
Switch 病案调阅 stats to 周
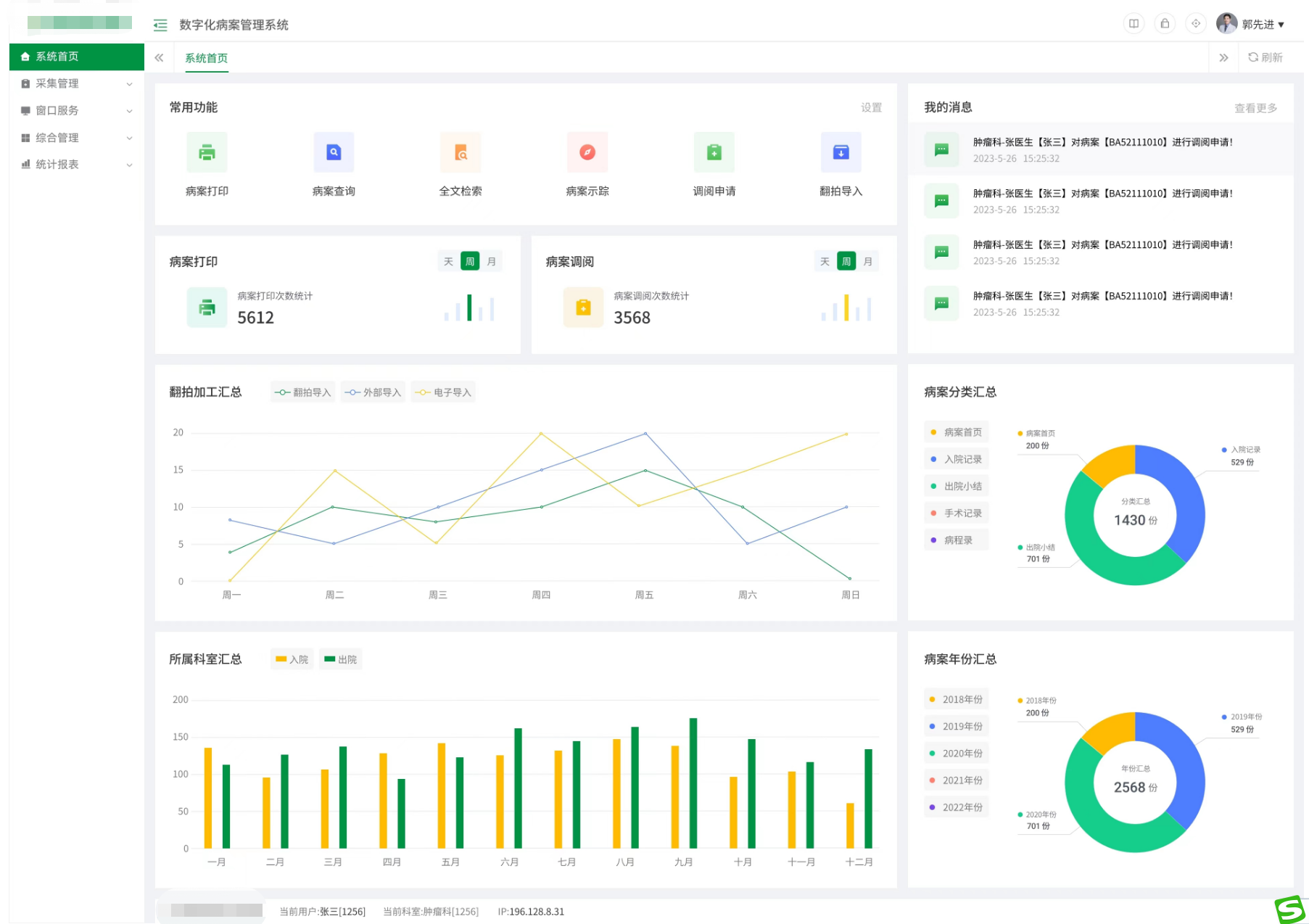(846, 261)
